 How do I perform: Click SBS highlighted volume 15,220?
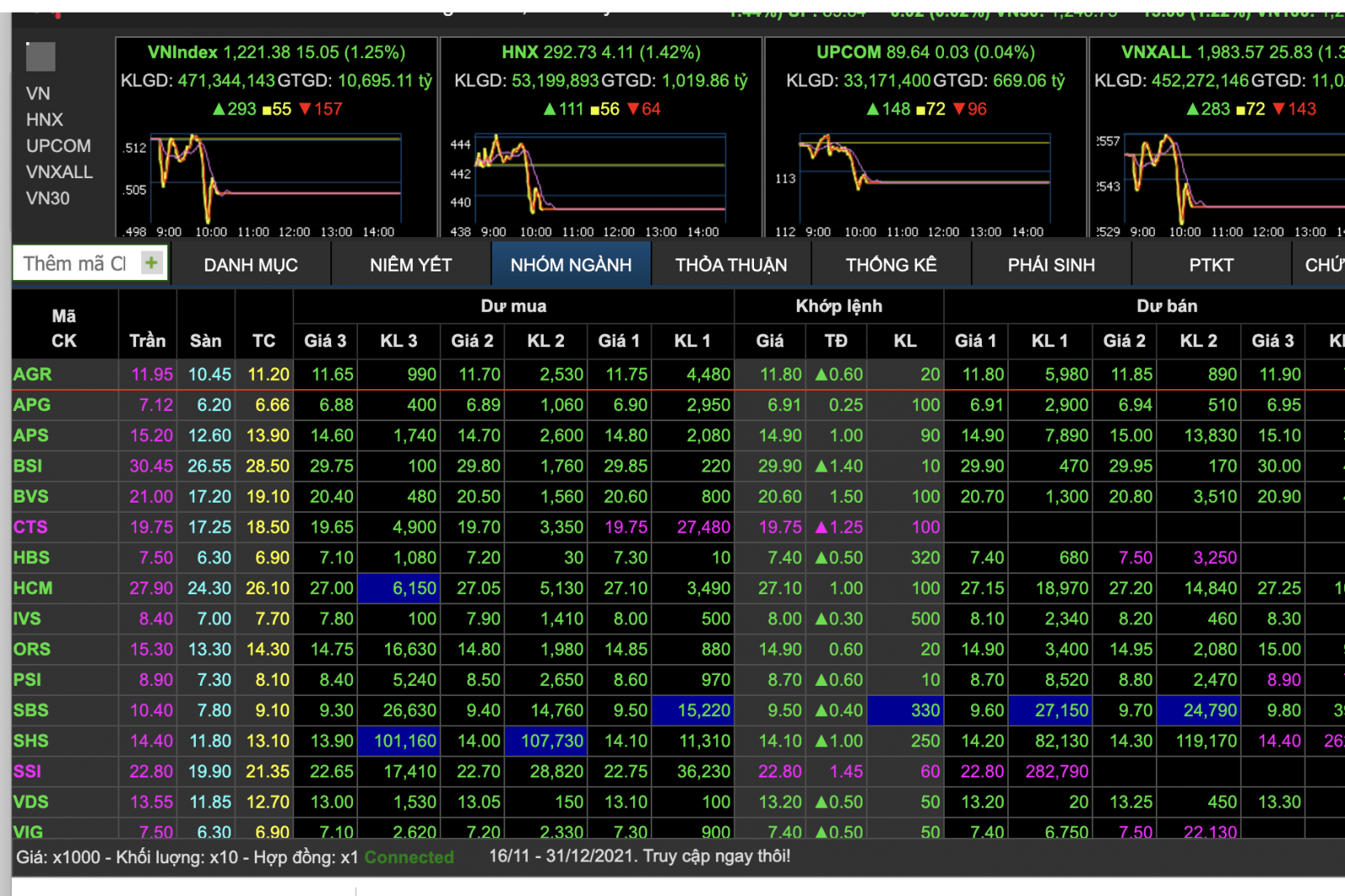point(693,711)
